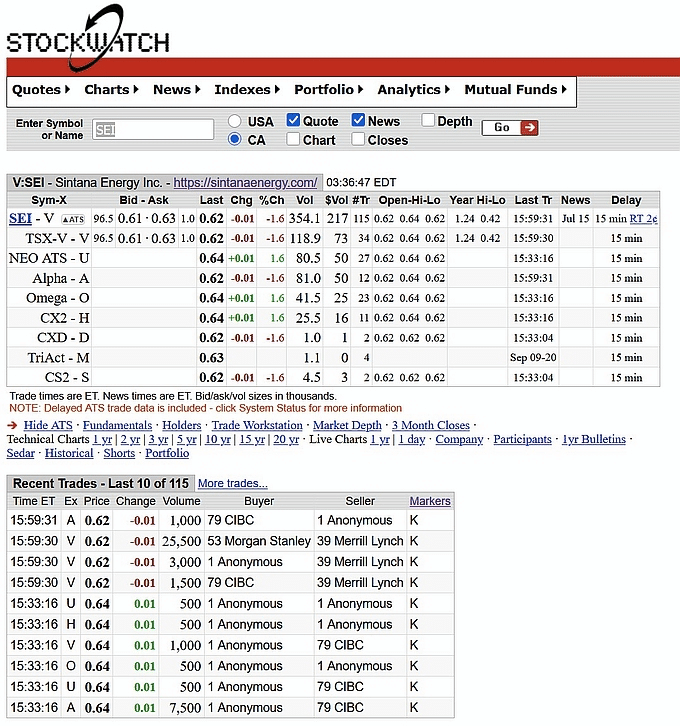The width and height of the screenshot is (680, 726).
Task: Open the 3 yr technical chart
Action: pos(158,439)
